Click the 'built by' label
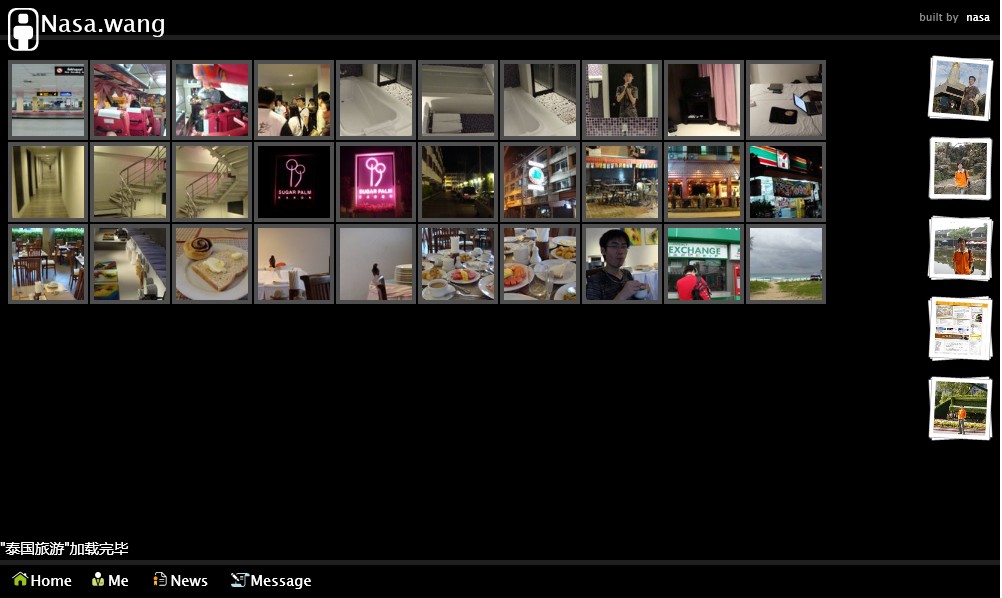1002x598 pixels. (938, 17)
